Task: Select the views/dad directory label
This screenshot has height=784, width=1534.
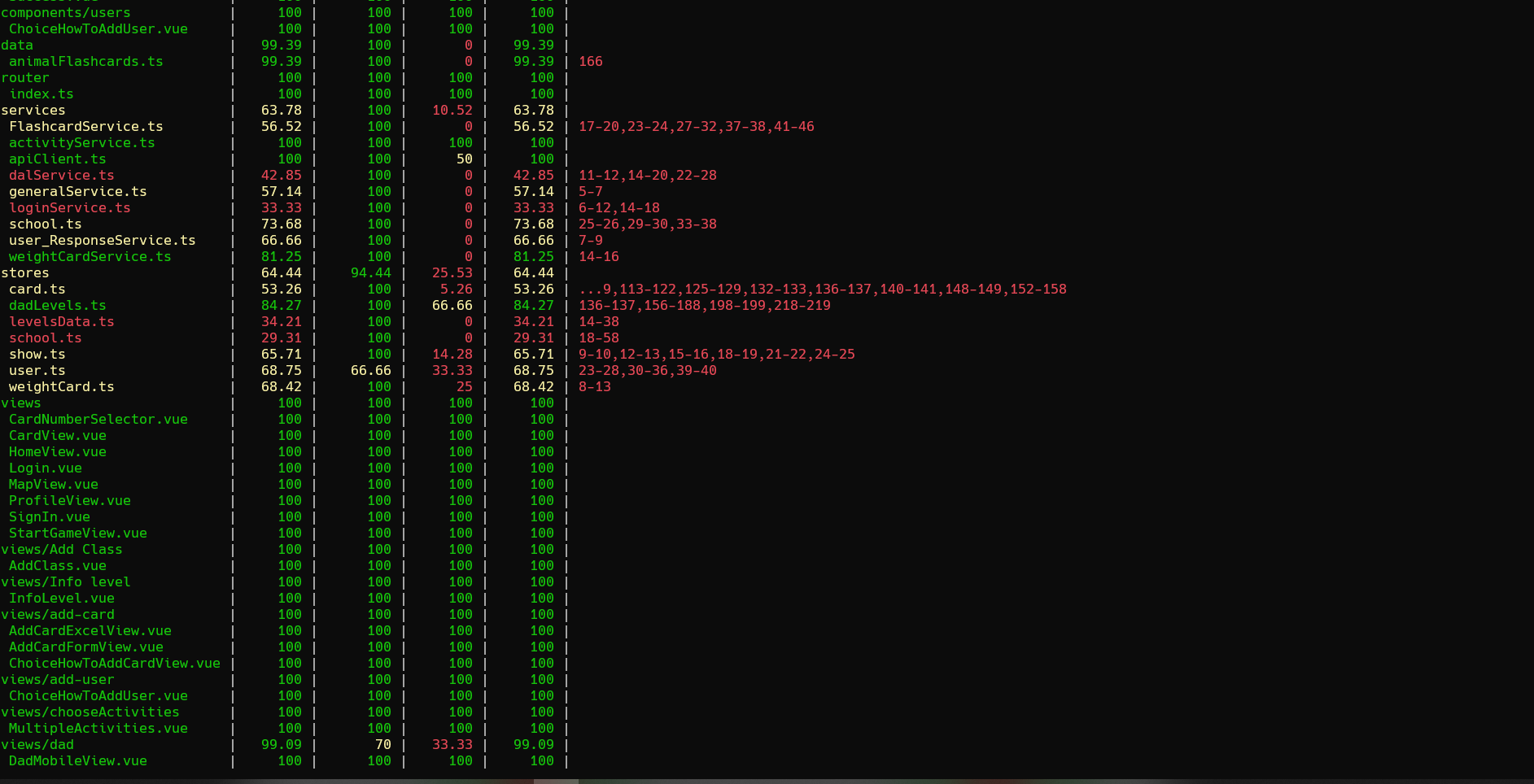Action: [37, 745]
